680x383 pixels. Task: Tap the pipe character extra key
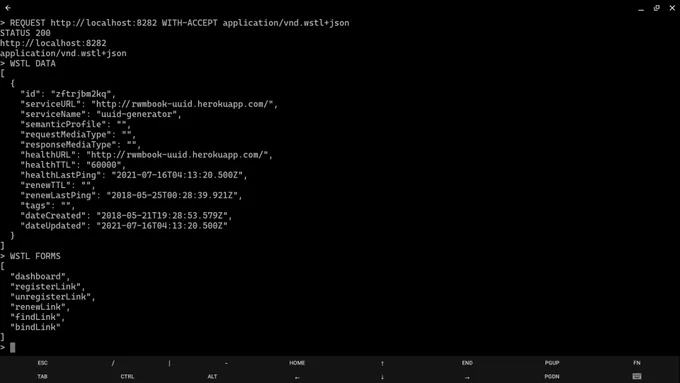170,363
